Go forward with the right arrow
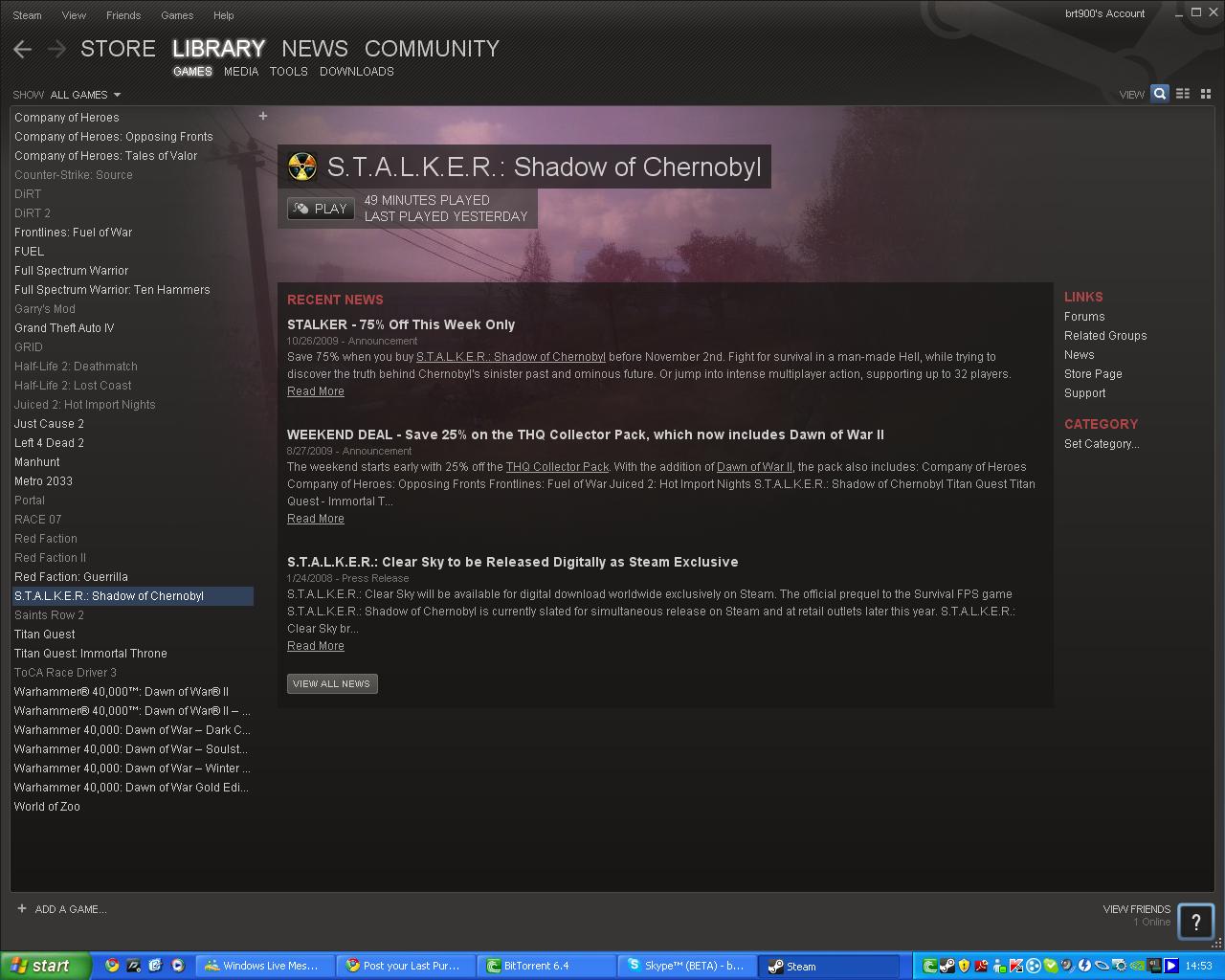The width and height of the screenshot is (1225, 980). 56,49
